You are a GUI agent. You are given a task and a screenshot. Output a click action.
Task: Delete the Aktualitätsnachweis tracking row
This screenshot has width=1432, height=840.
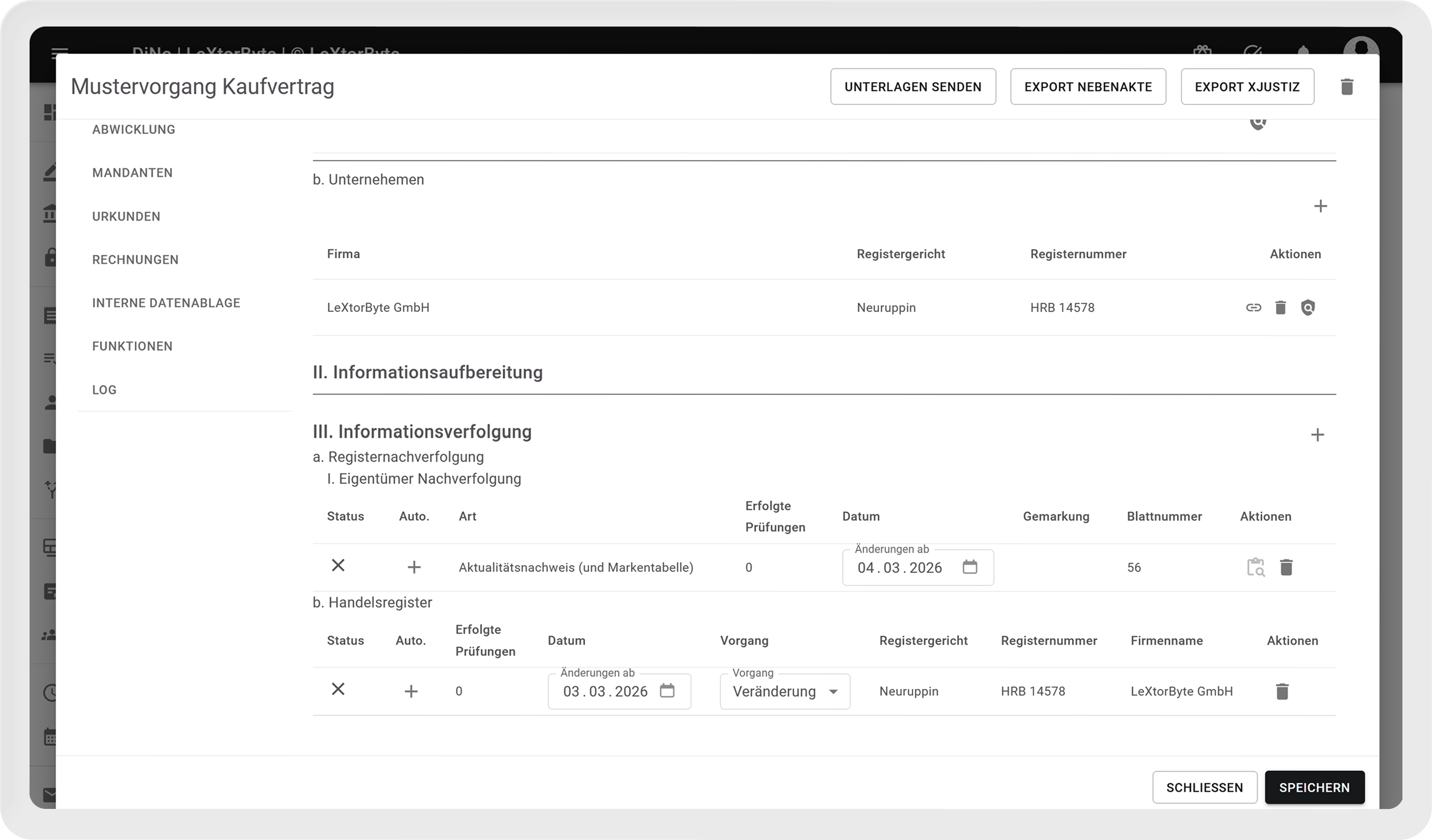tap(1286, 567)
